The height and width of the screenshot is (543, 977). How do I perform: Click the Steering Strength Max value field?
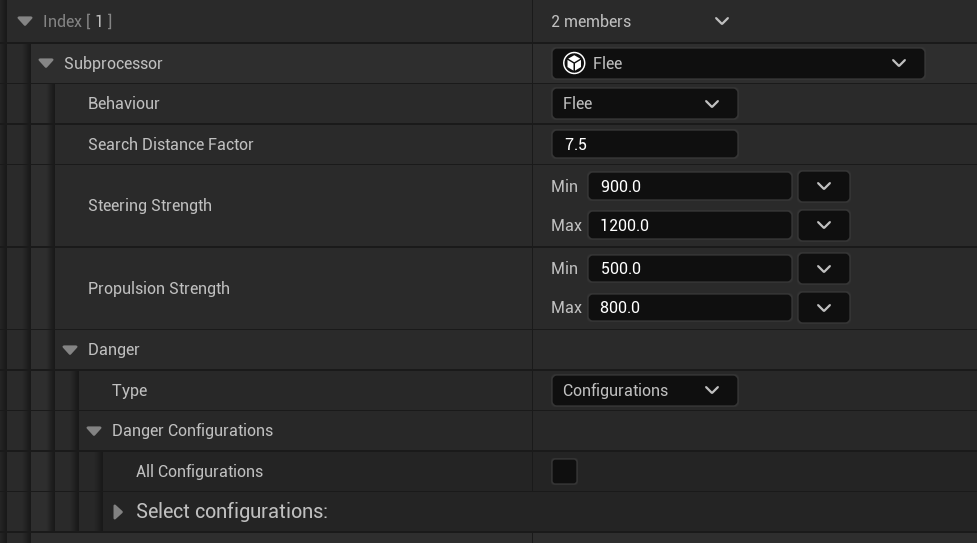[690, 225]
